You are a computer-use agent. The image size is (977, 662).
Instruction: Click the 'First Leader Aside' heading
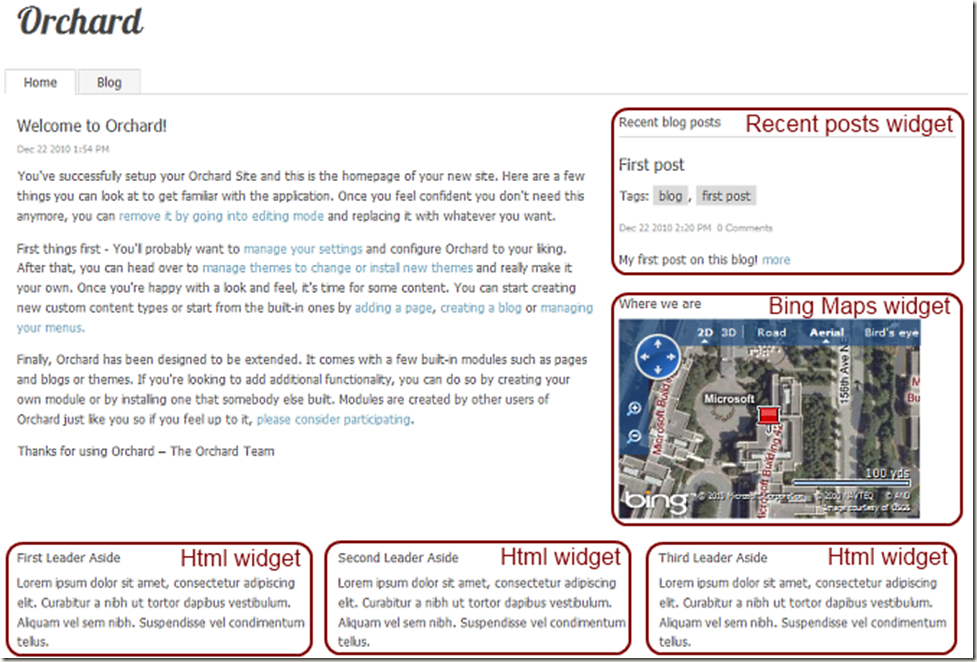click(69, 558)
